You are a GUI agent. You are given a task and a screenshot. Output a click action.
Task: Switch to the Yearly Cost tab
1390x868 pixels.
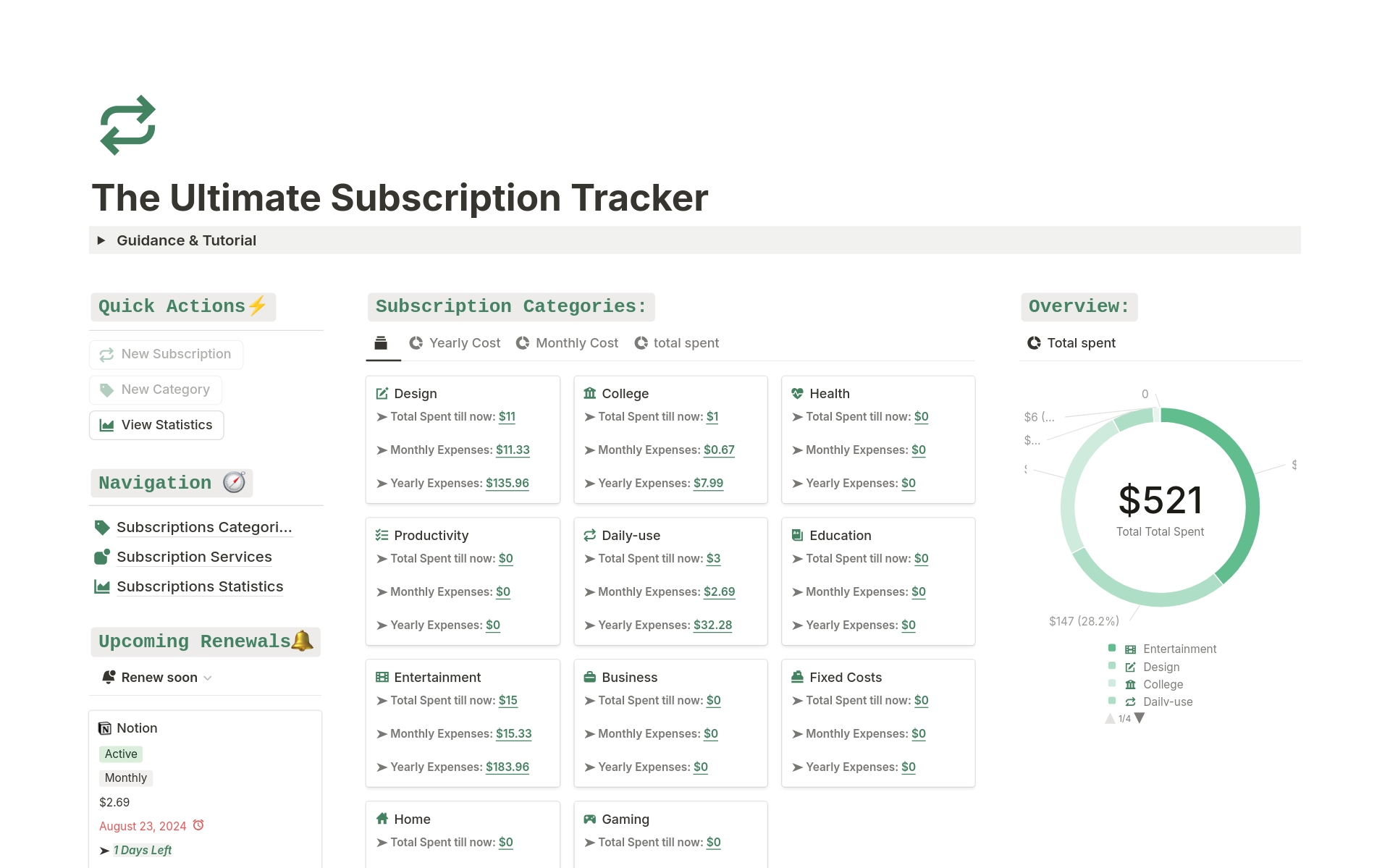click(x=455, y=343)
